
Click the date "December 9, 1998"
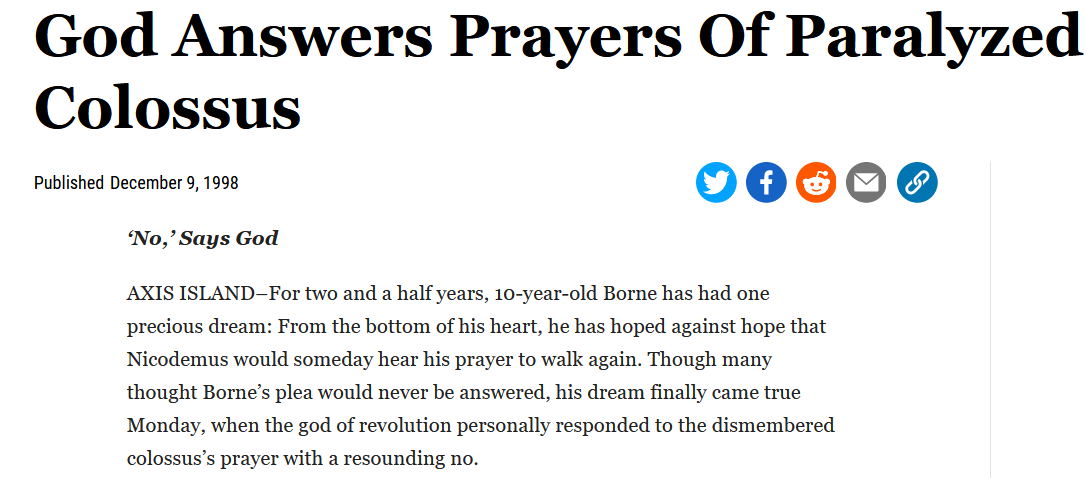174,183
